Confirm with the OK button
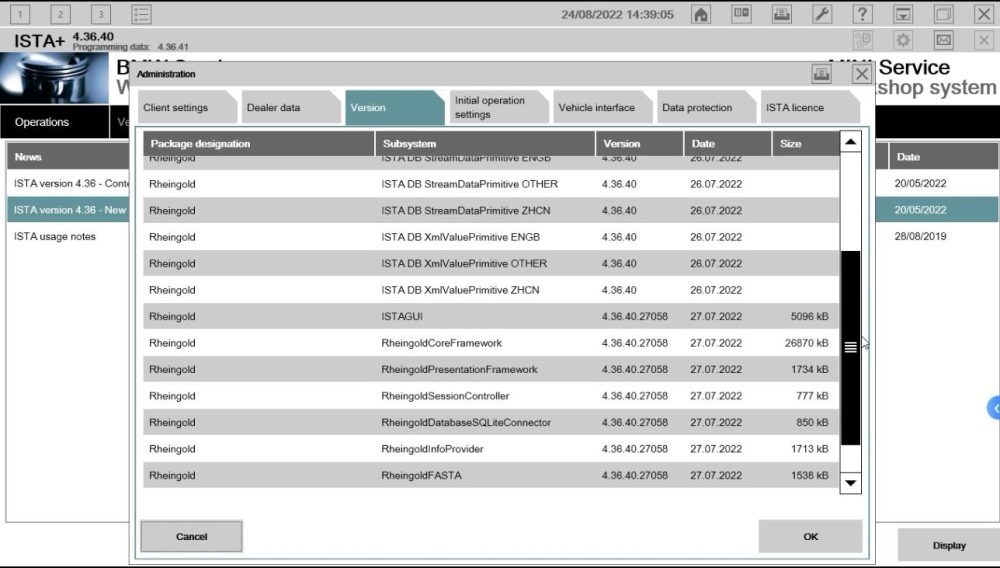The width and height of the screenshot is (1000, 568). pyautogui.click(x=811, y=536)
